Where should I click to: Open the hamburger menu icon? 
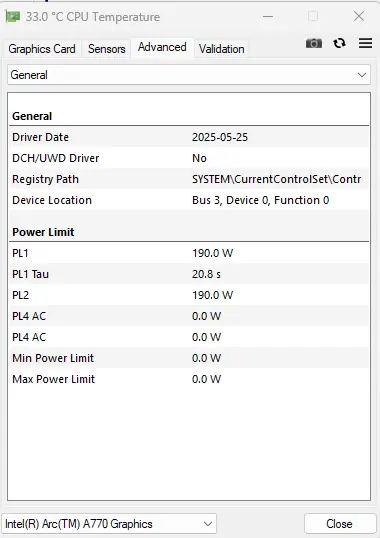click(x=365, y=43)
